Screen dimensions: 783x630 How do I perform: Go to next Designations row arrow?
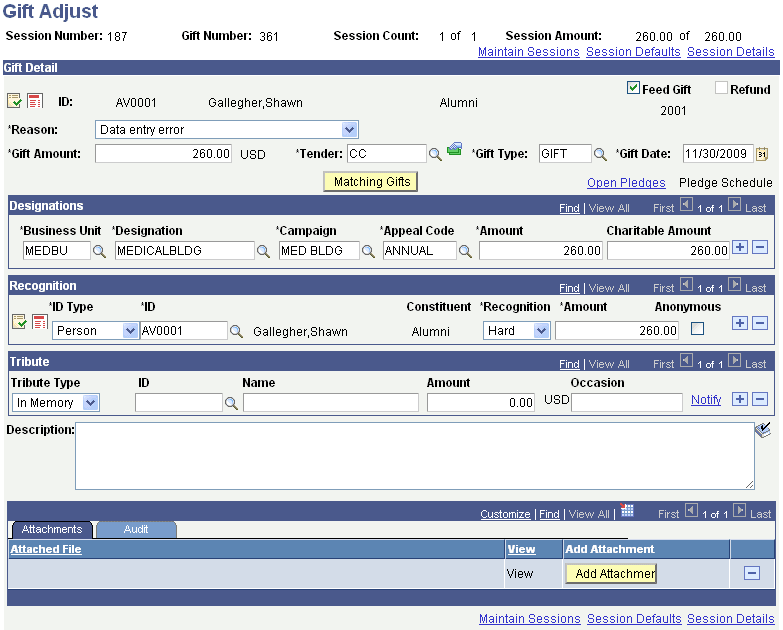coord(734,204)
